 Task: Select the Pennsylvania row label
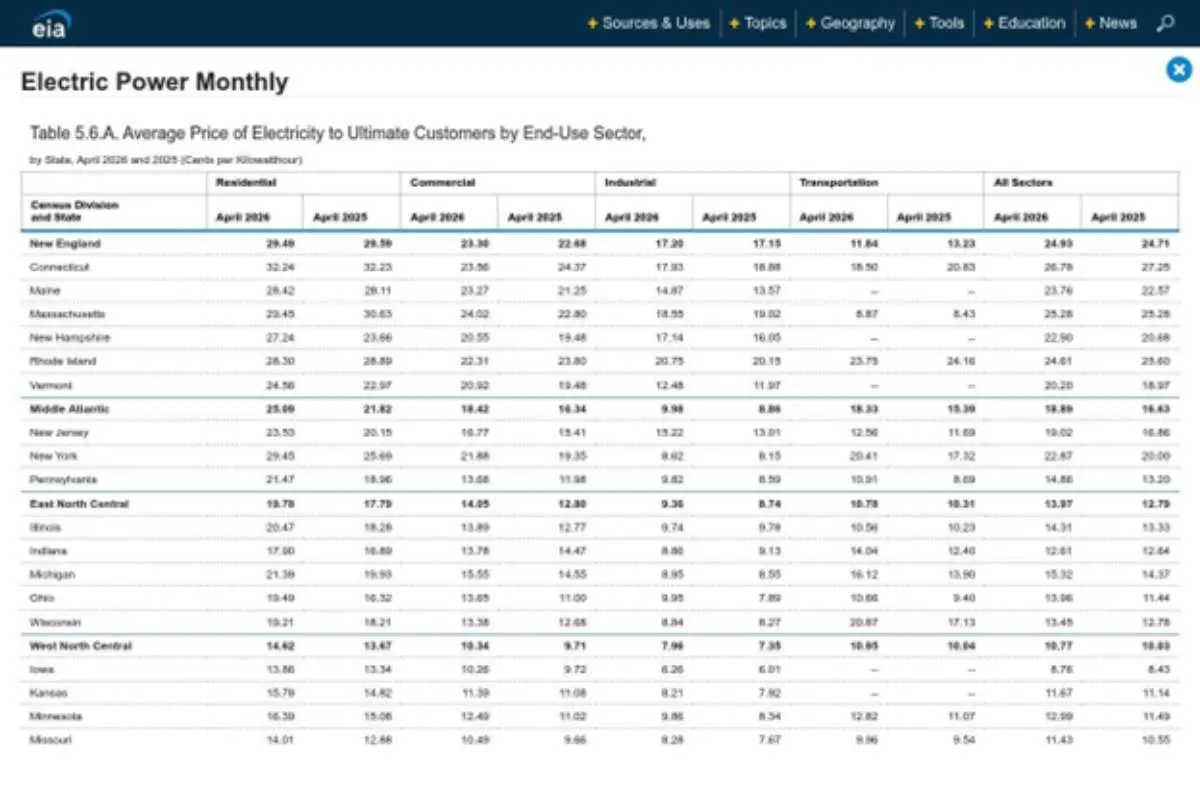[x=64, y=480]
